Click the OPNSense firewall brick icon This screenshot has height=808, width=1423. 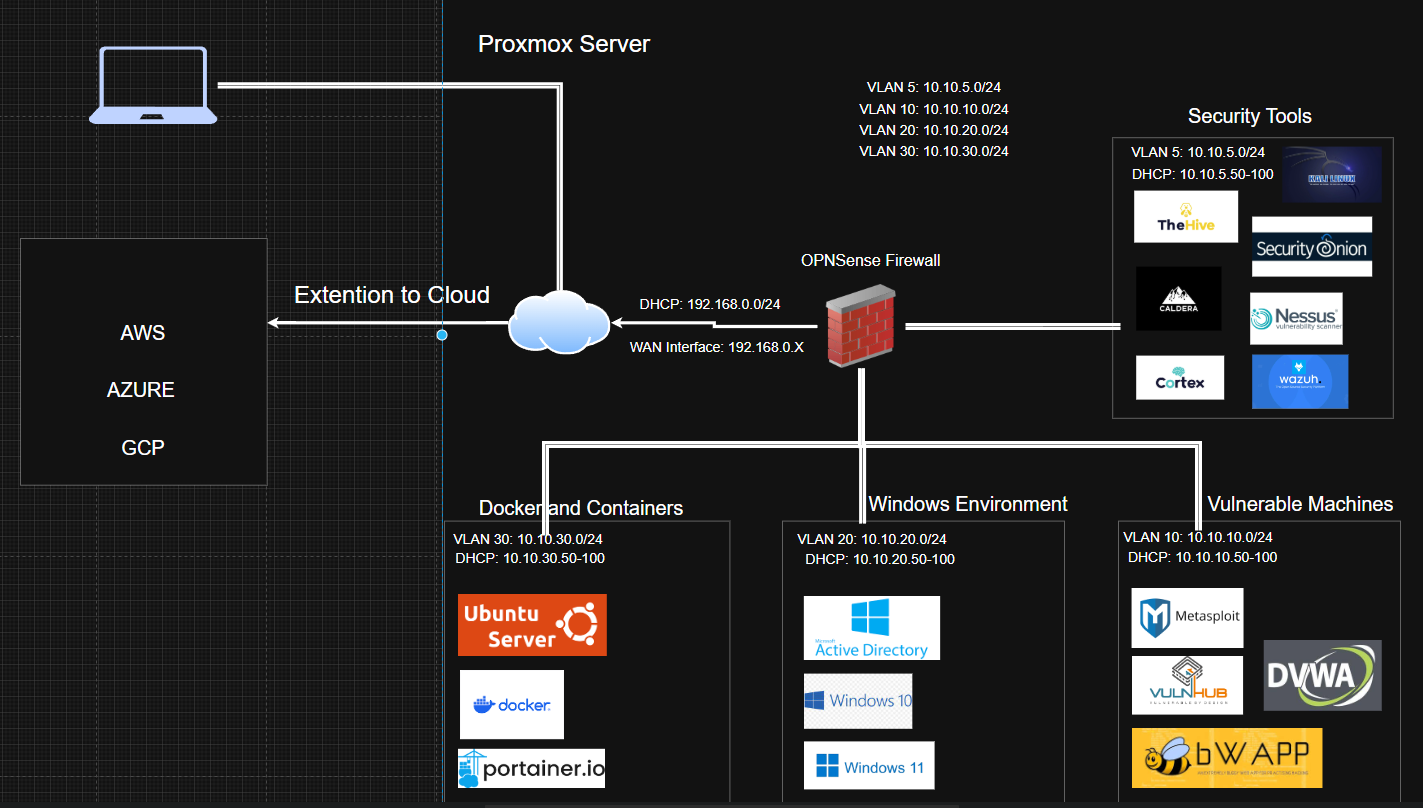click(x=858, y=326)
